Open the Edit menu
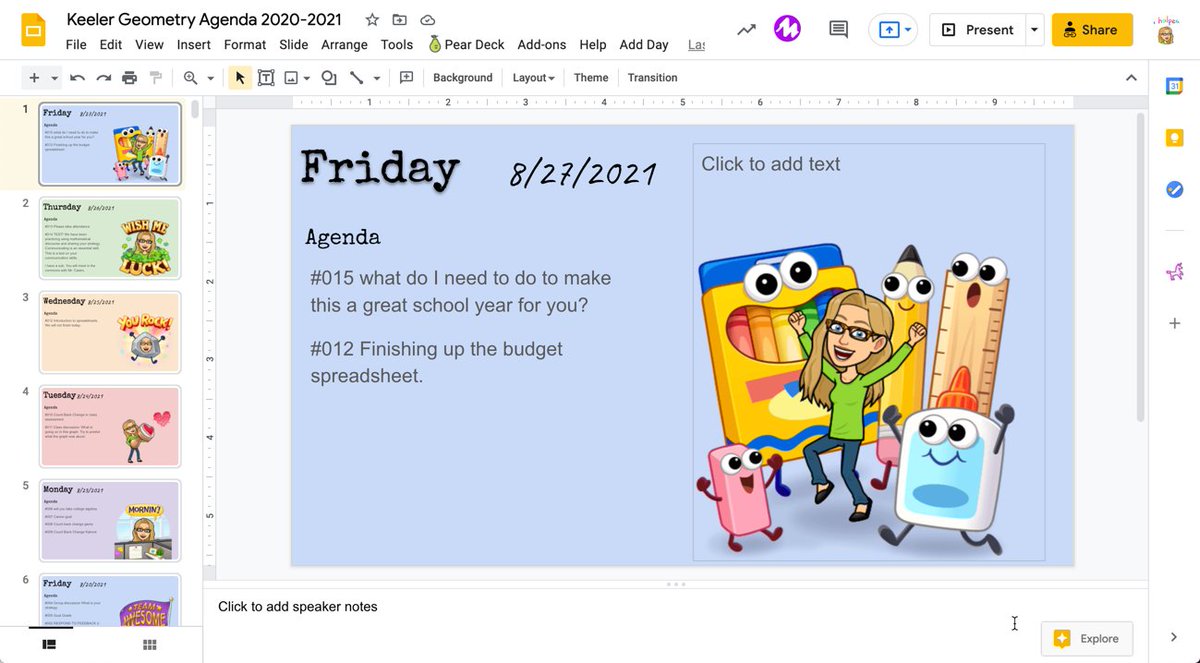Screen dimensions: 1200x663 (x=110, y=44)
